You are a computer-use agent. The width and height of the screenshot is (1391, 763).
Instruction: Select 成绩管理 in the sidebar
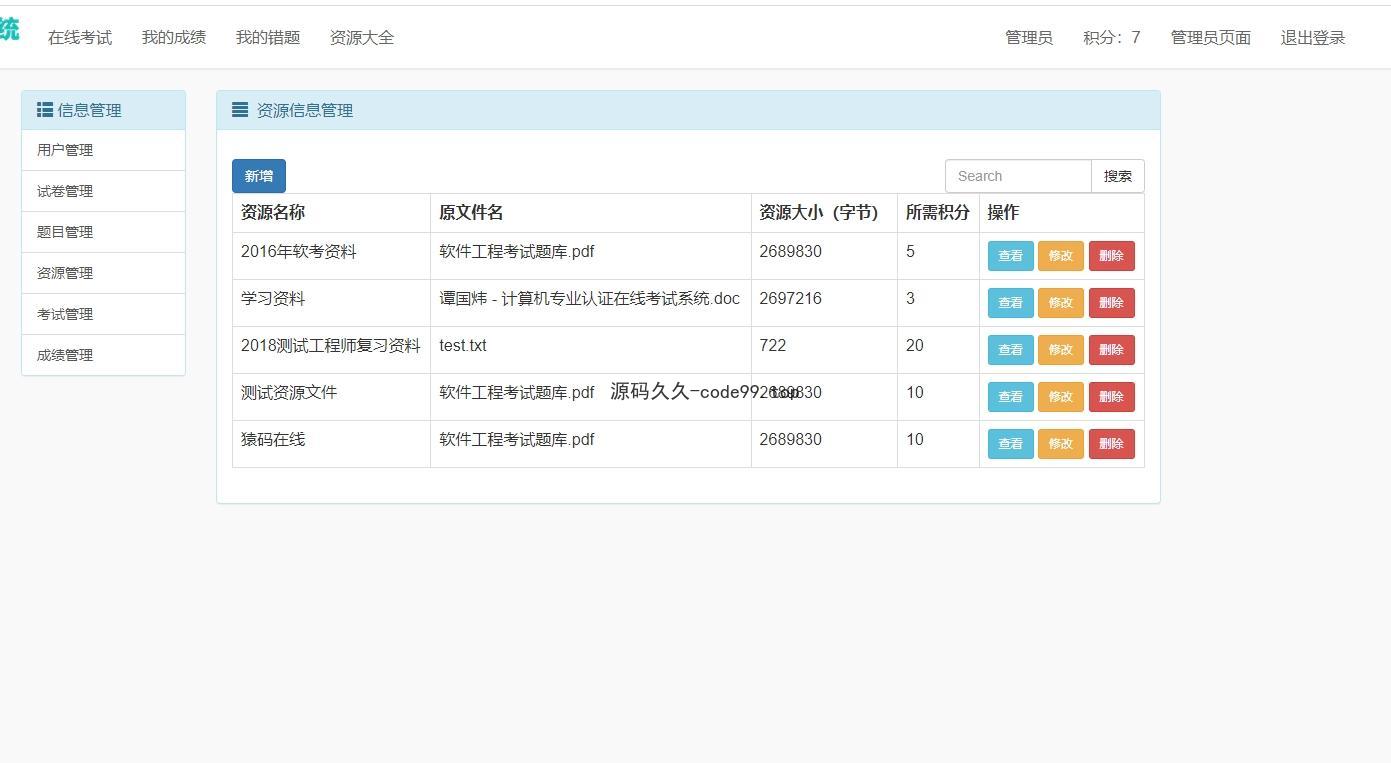pos(65,355)
